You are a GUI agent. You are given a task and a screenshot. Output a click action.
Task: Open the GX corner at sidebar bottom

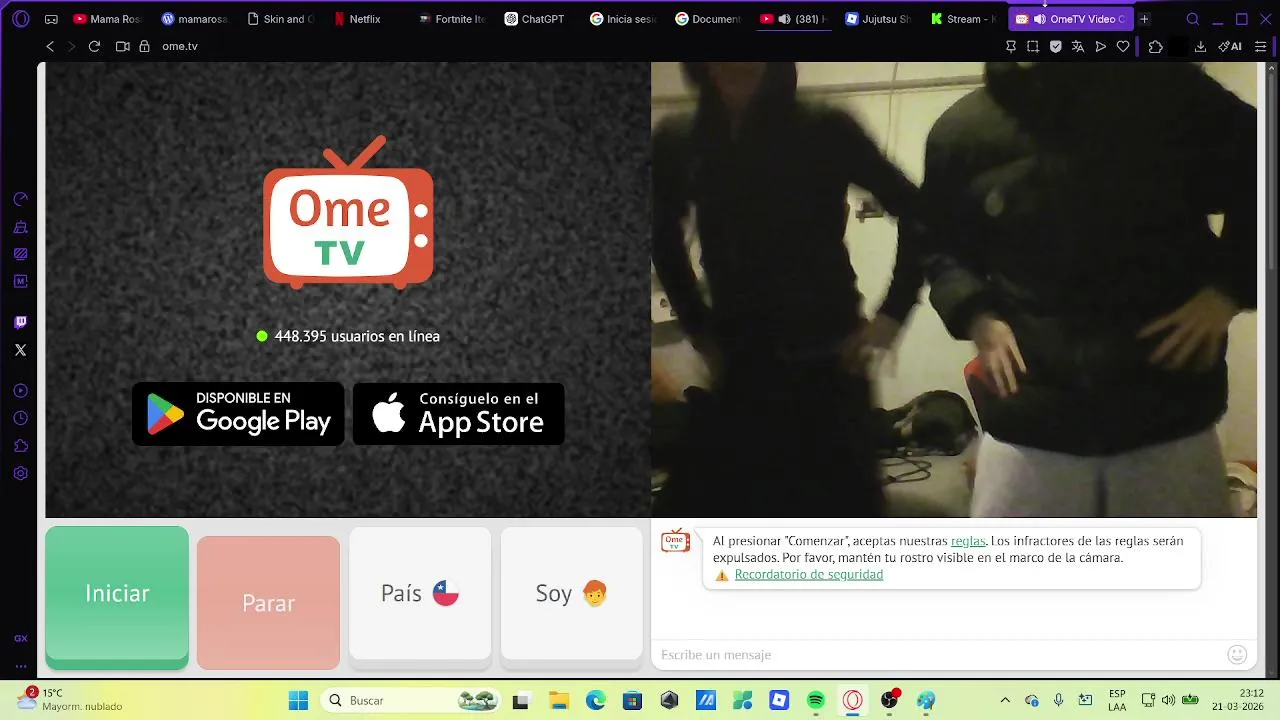20,638
